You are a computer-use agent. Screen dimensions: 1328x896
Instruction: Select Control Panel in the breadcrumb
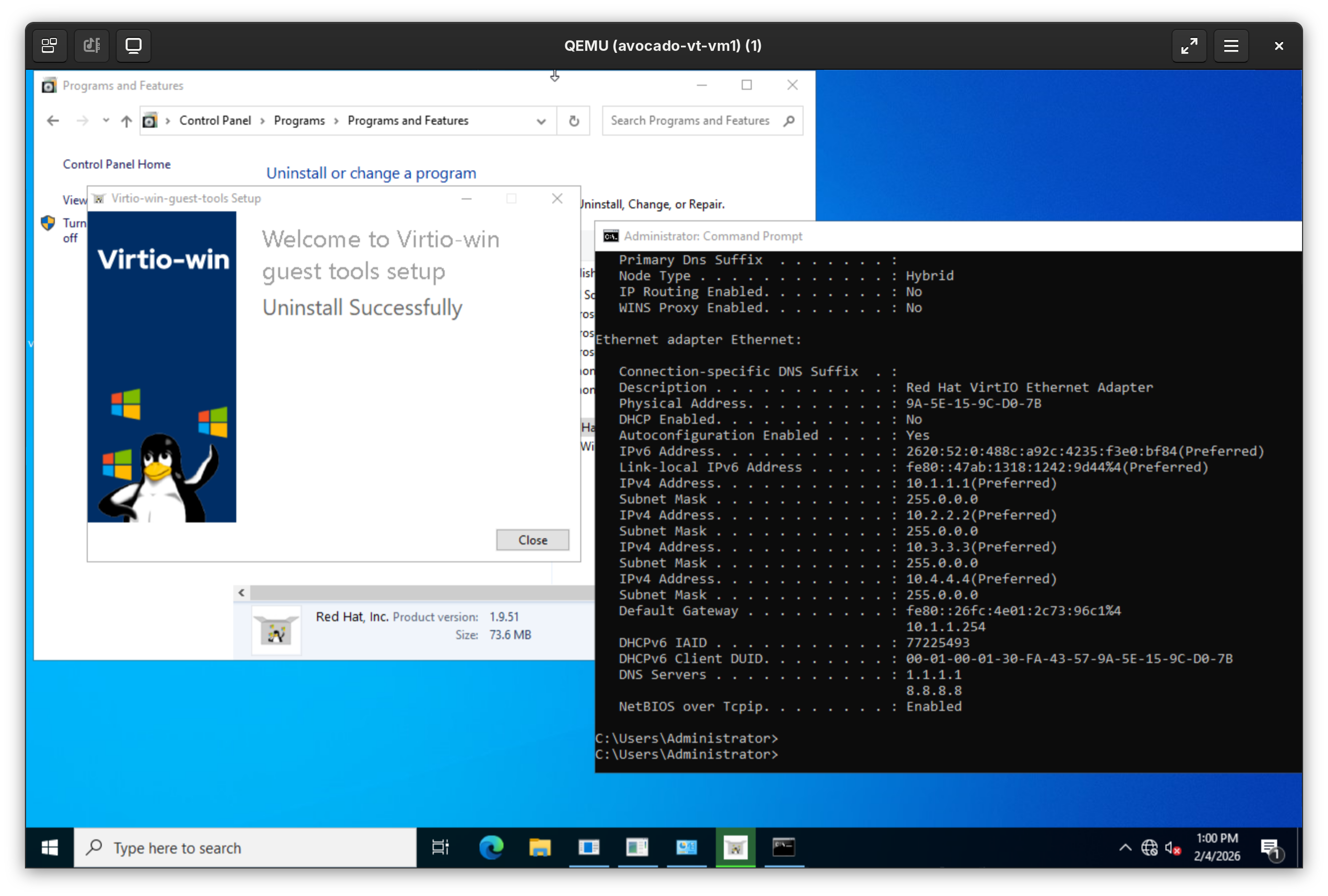215,121
